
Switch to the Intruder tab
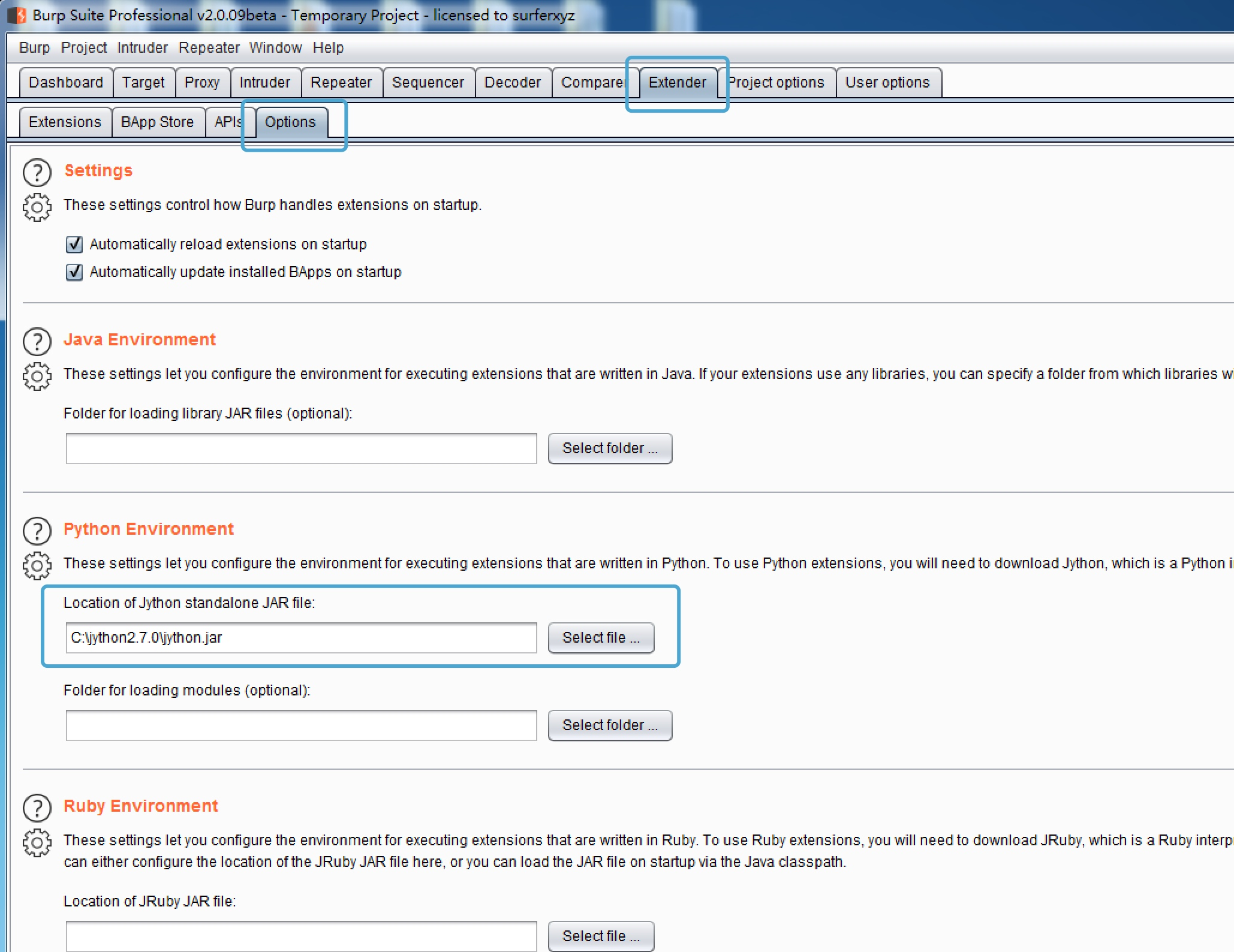pyautogui.click(x=265, y=83)
